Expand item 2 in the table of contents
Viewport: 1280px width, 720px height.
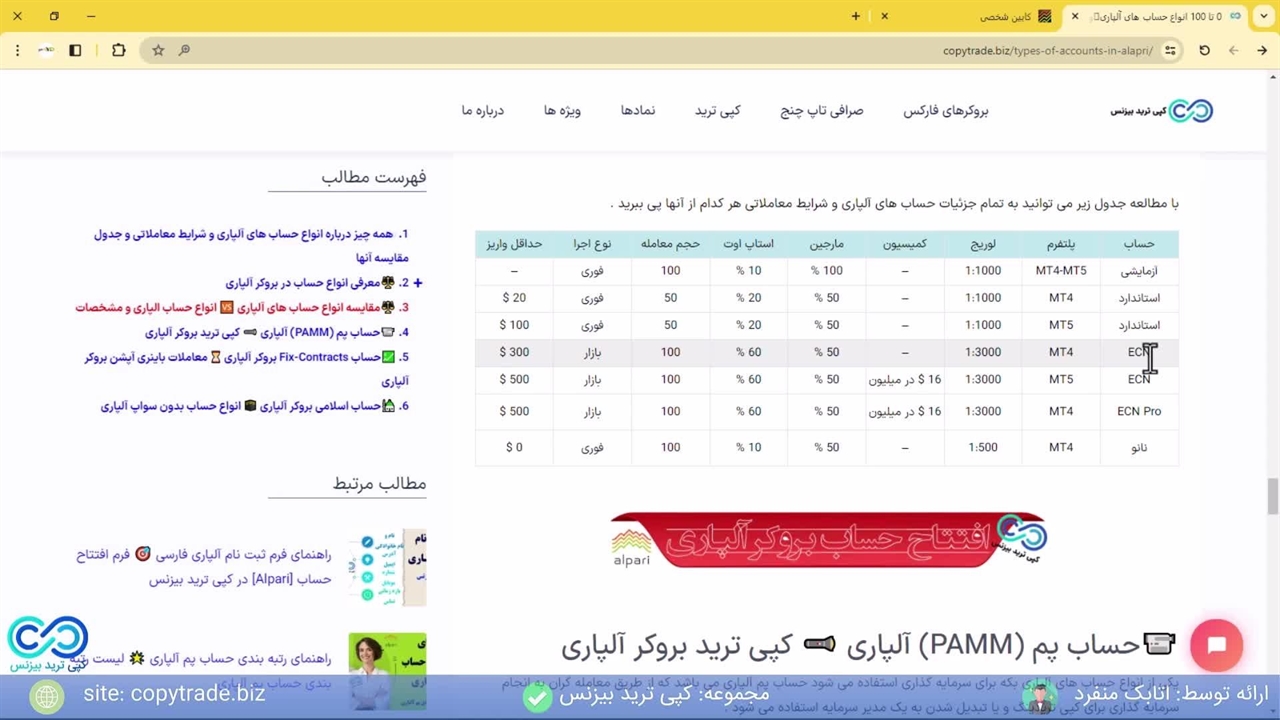click(x=417, y=283)
